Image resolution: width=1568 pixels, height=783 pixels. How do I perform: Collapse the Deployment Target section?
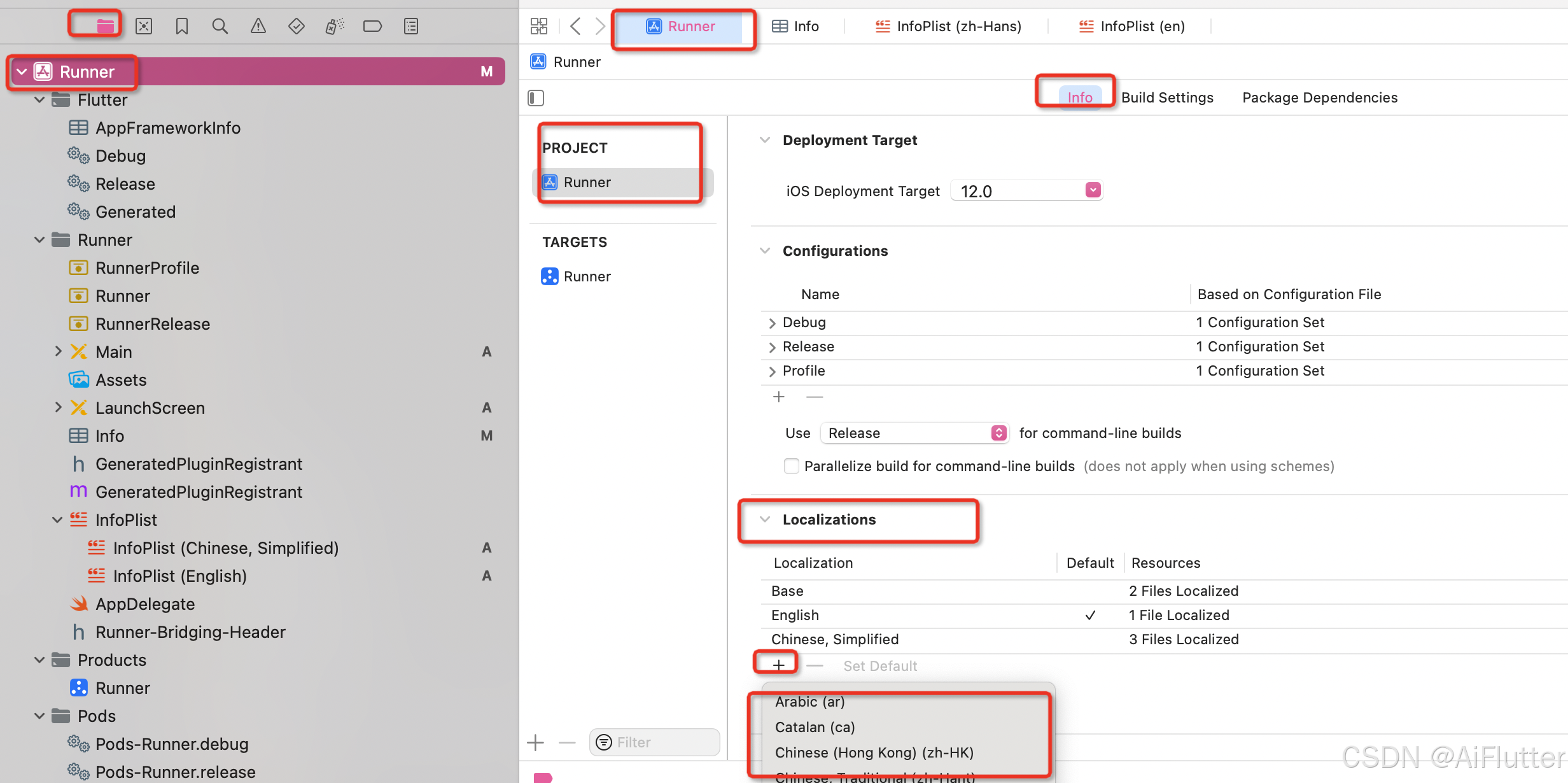[x=765, y=140]
